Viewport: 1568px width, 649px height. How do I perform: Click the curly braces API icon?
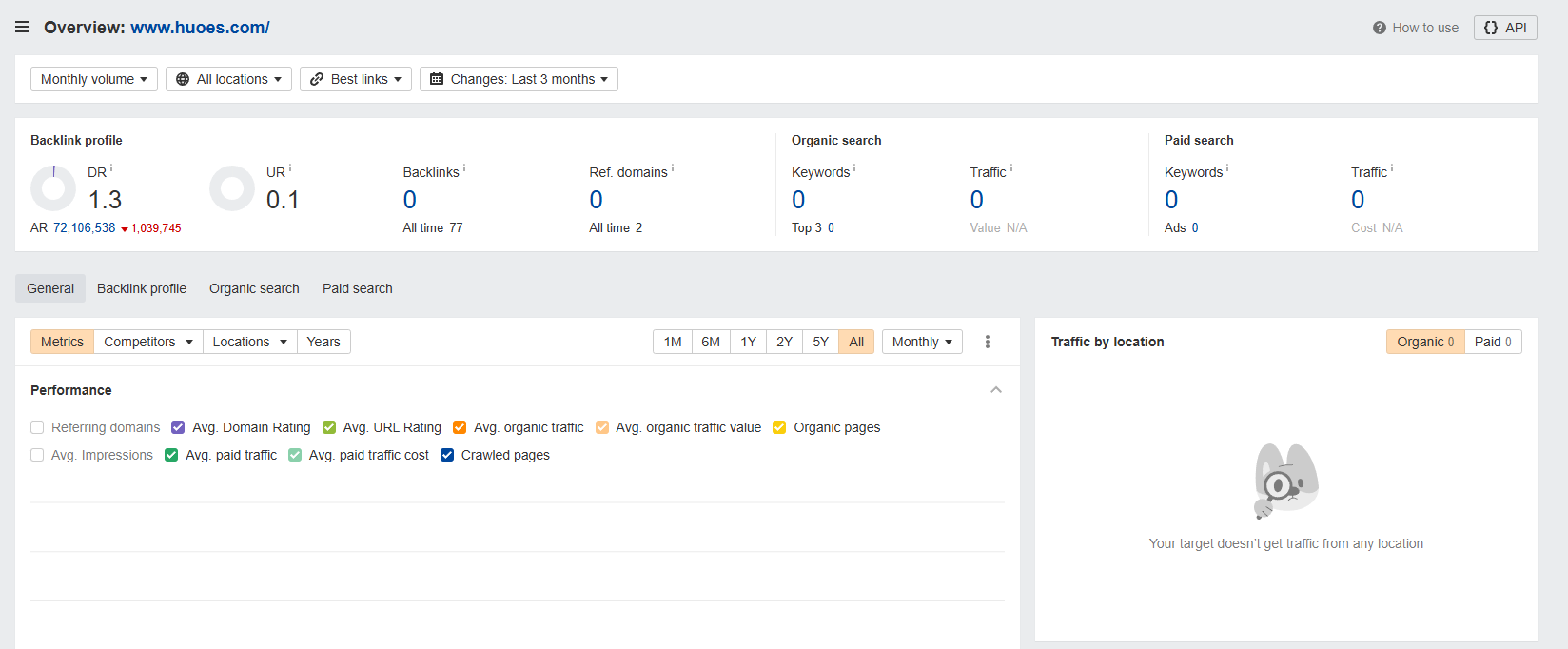[x=1491, y=28]
